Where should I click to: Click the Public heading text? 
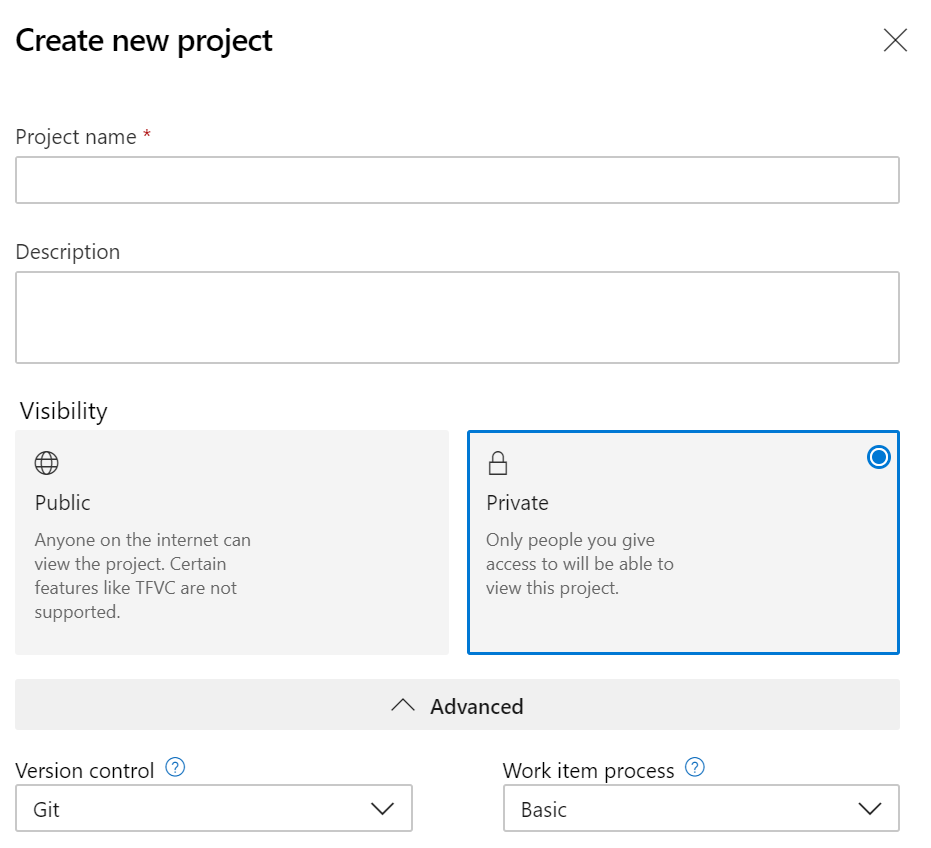[63, 502]
